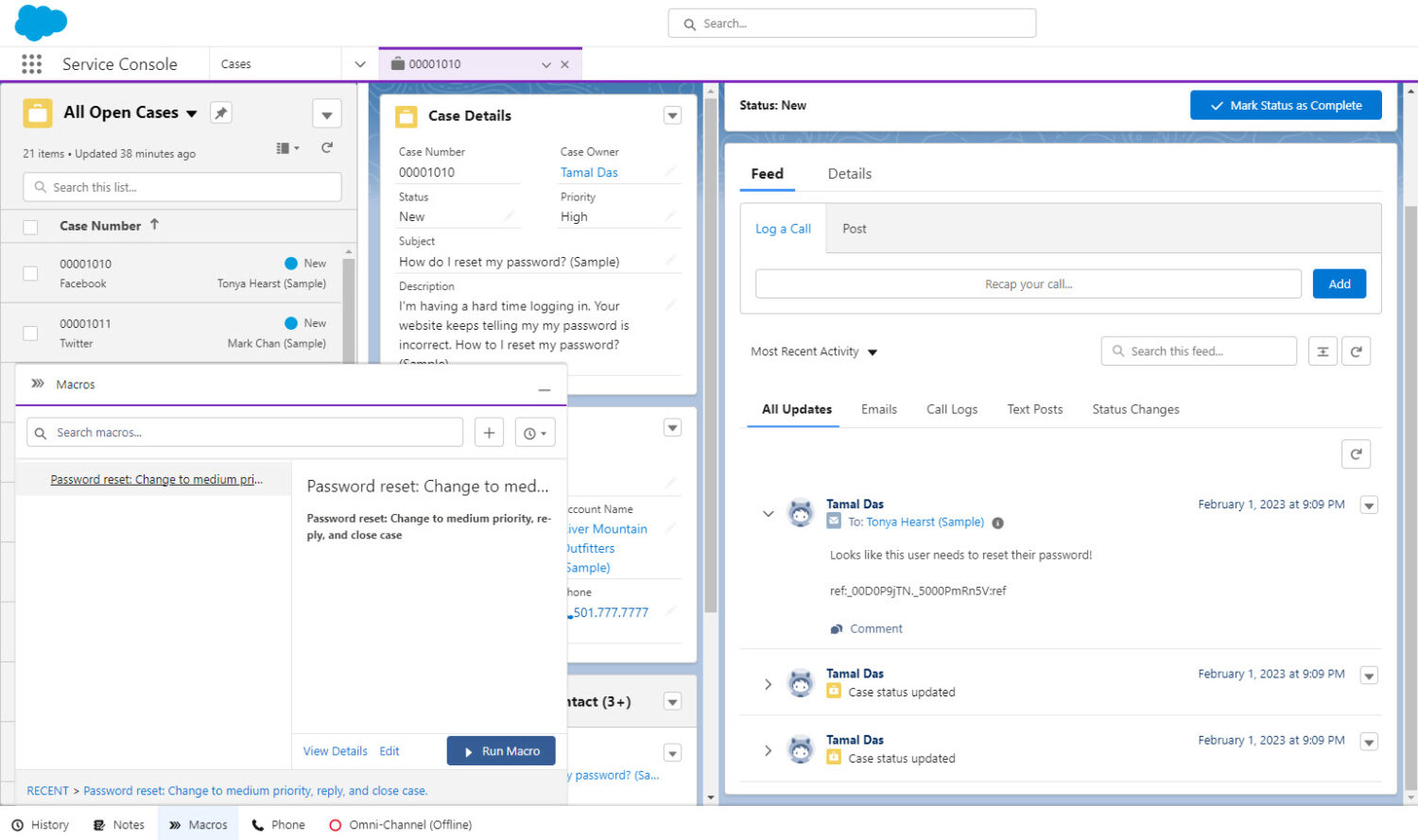Open View Details link for macro
The image size is (1418, 840).
point(335,751)
